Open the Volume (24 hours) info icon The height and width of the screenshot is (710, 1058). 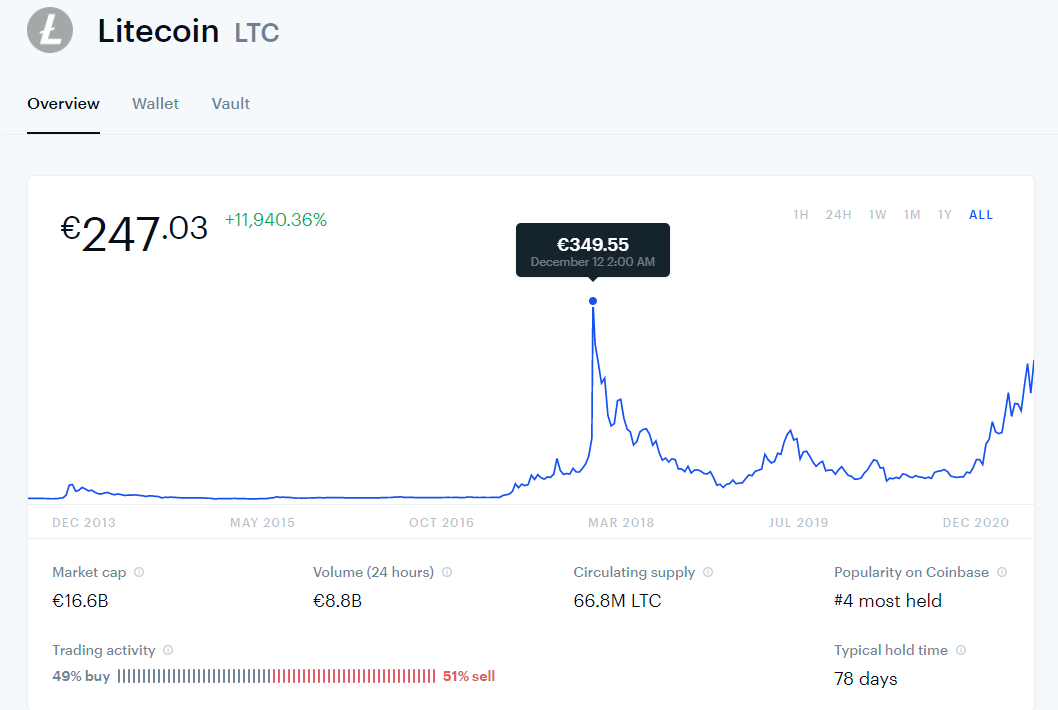447,572
